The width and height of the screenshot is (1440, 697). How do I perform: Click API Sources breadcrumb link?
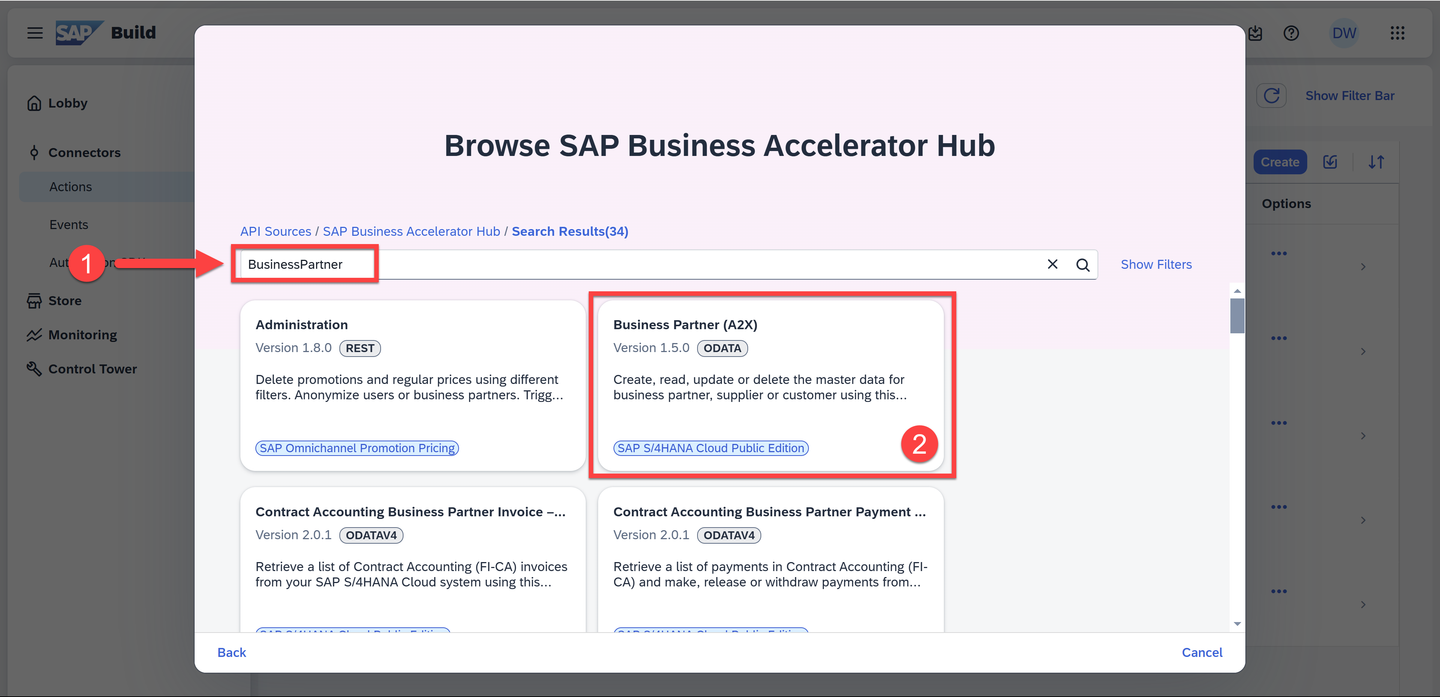[276, 231]
